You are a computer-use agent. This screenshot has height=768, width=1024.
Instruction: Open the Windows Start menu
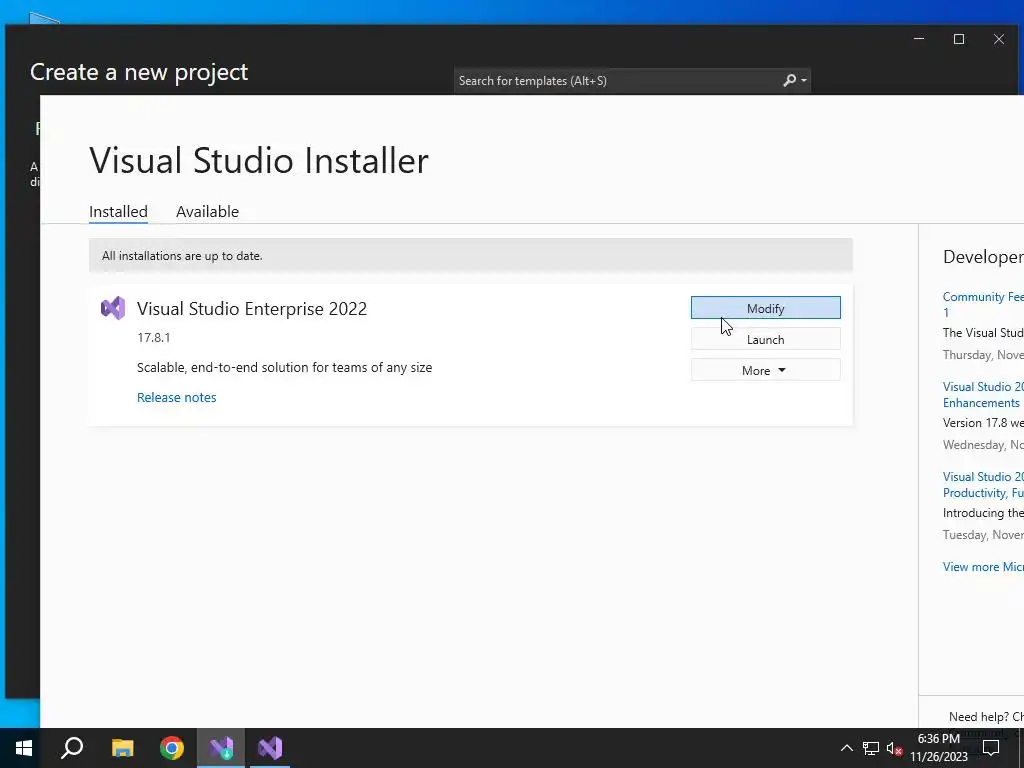click(x=24, y=748)
